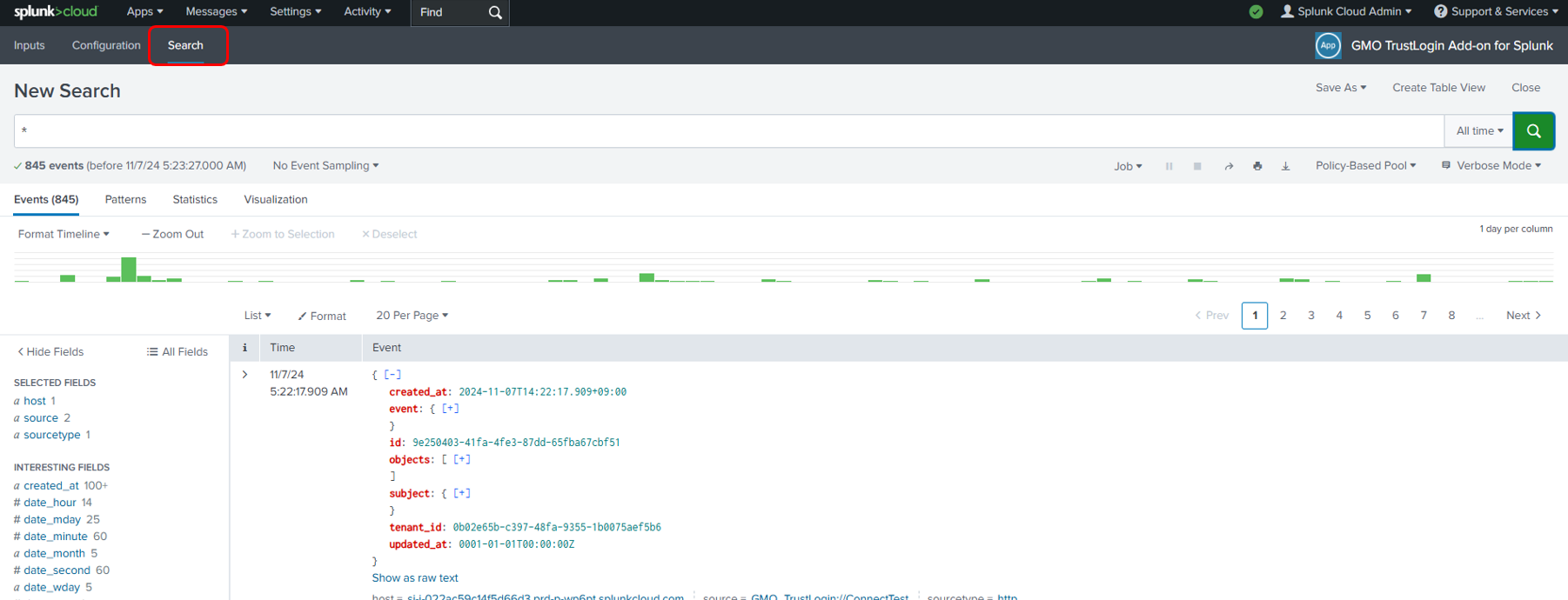Open the All time range picker
1568x600 pixels.
pyautogui.click(x=1479, y=130)
